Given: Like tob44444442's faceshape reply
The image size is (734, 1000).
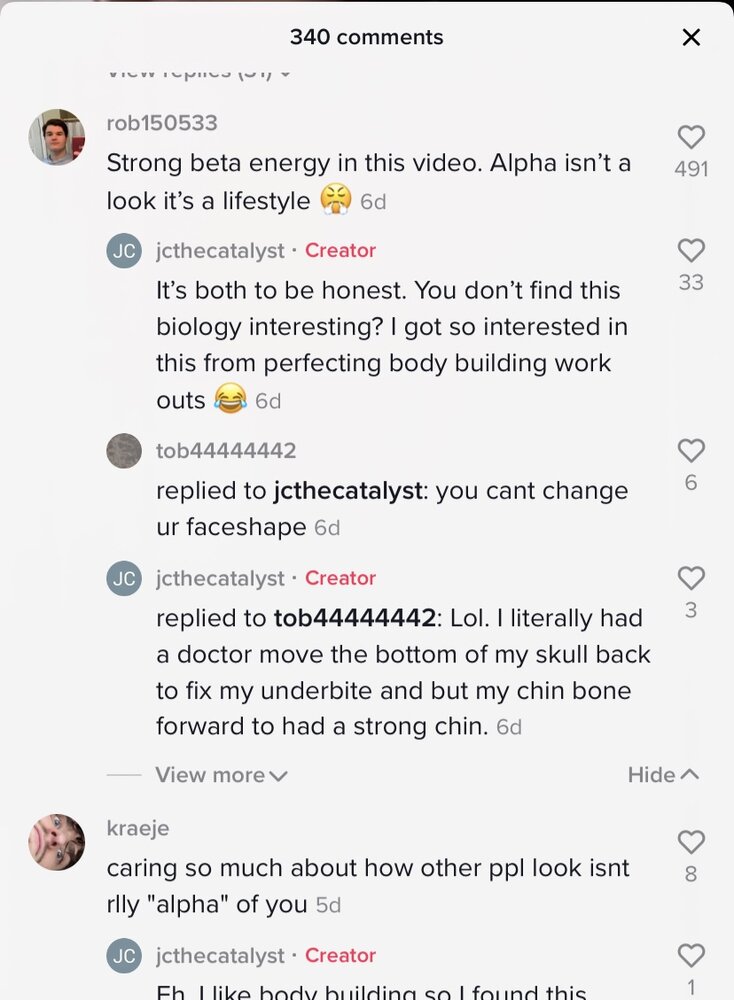Looking at the screenshot, I should coord(691,451).
